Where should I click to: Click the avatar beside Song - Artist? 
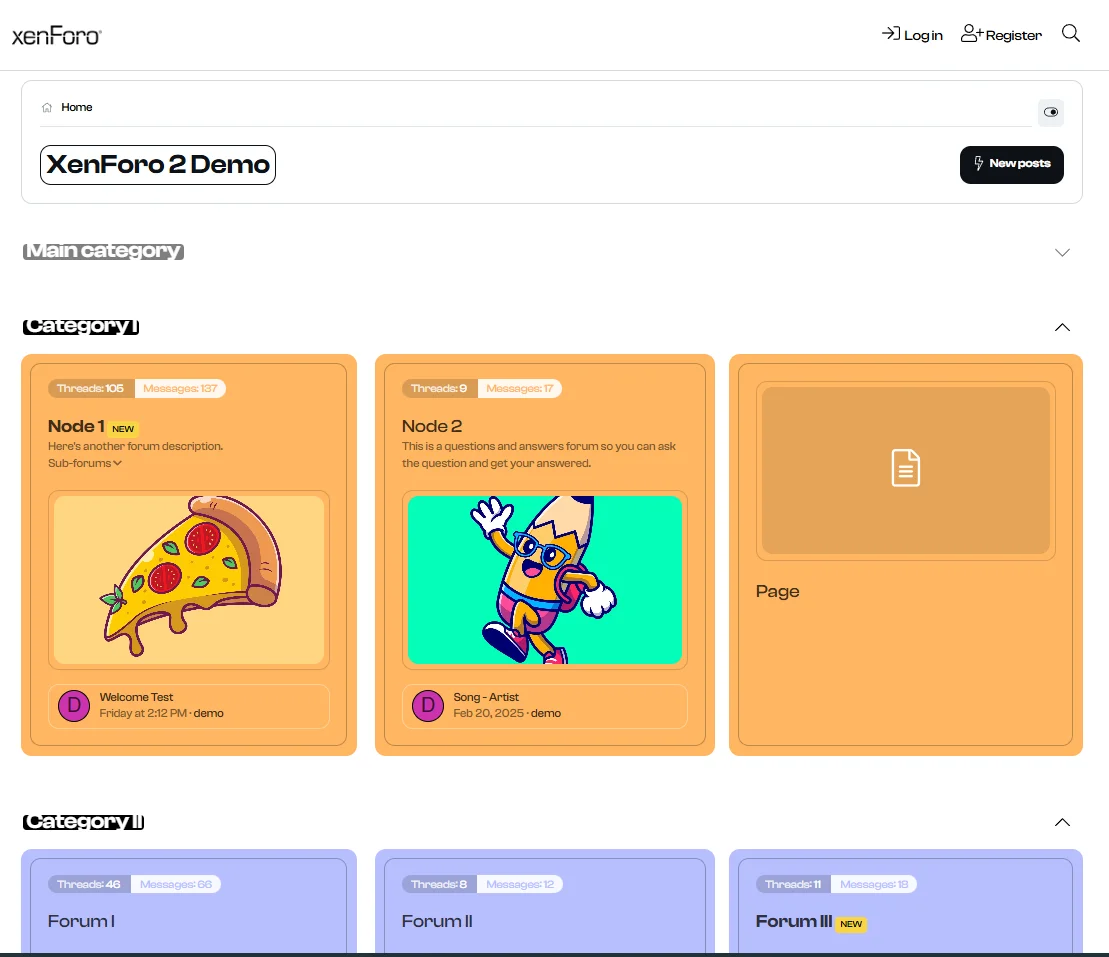[428, 706]
